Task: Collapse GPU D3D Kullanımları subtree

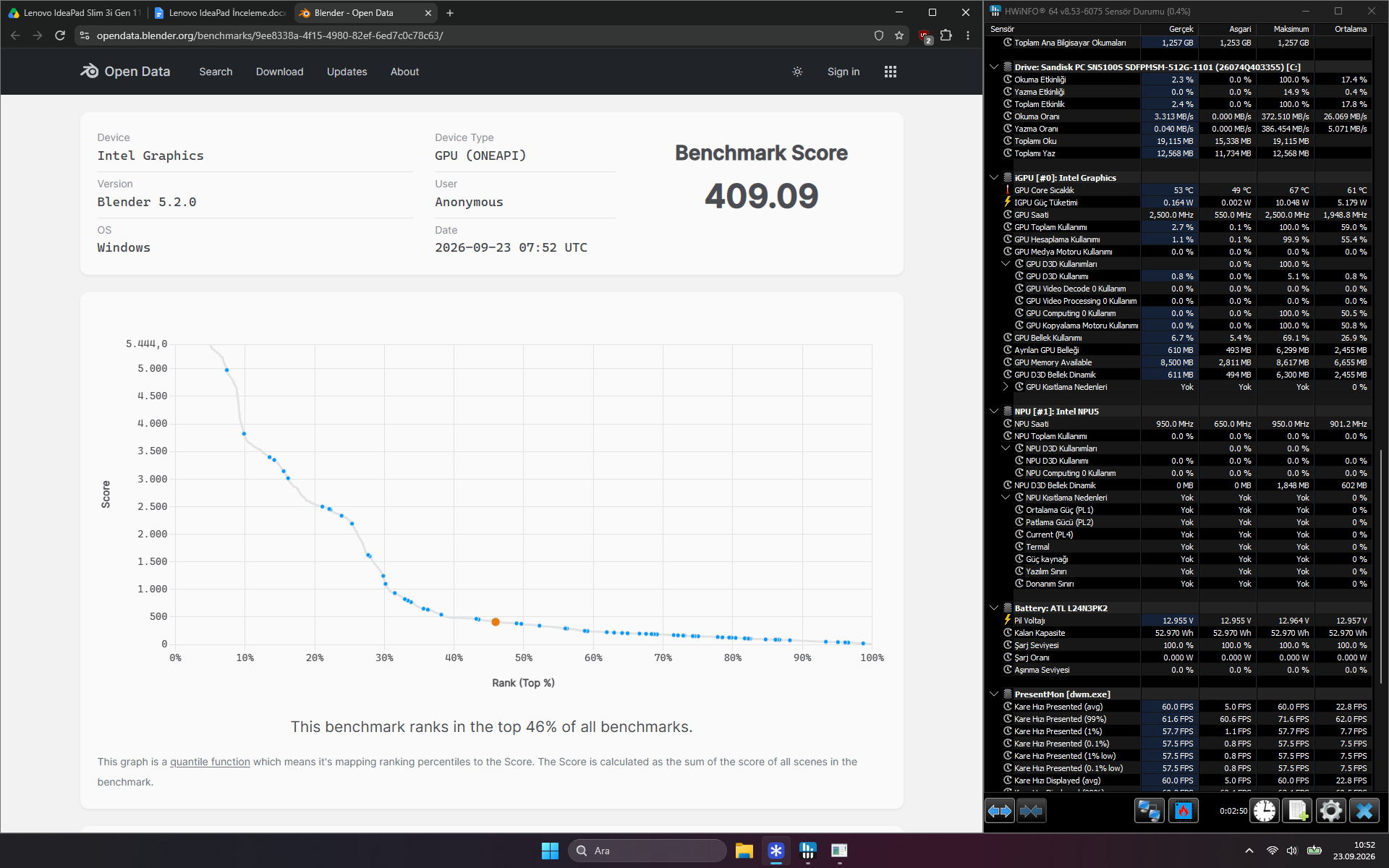Action: [x=1006, y=264]
